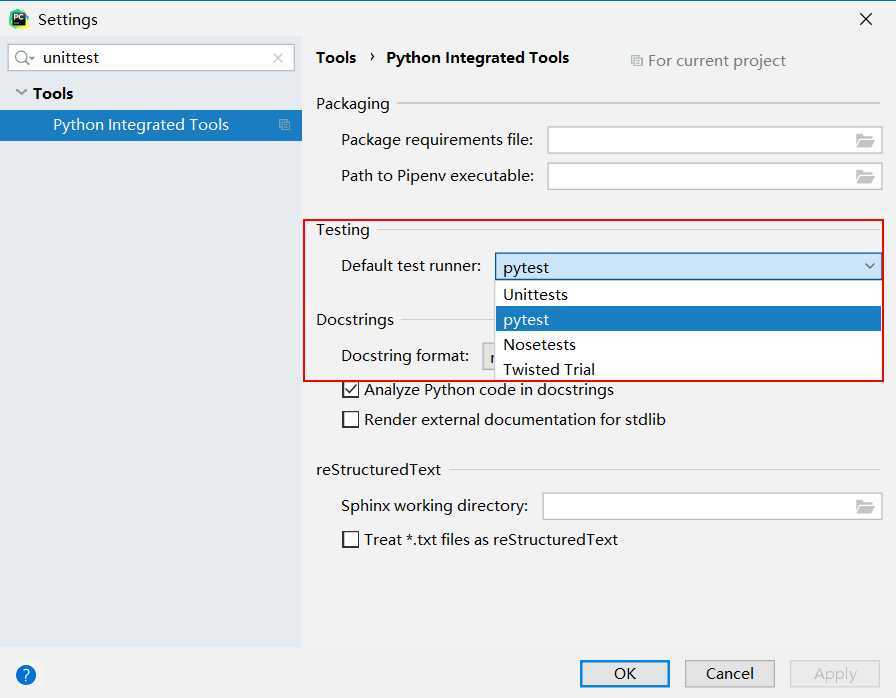This screenshot has height=698, width=896.
Task: Enable 'Render external documentation for stdlib'
Action: [350, 420]
